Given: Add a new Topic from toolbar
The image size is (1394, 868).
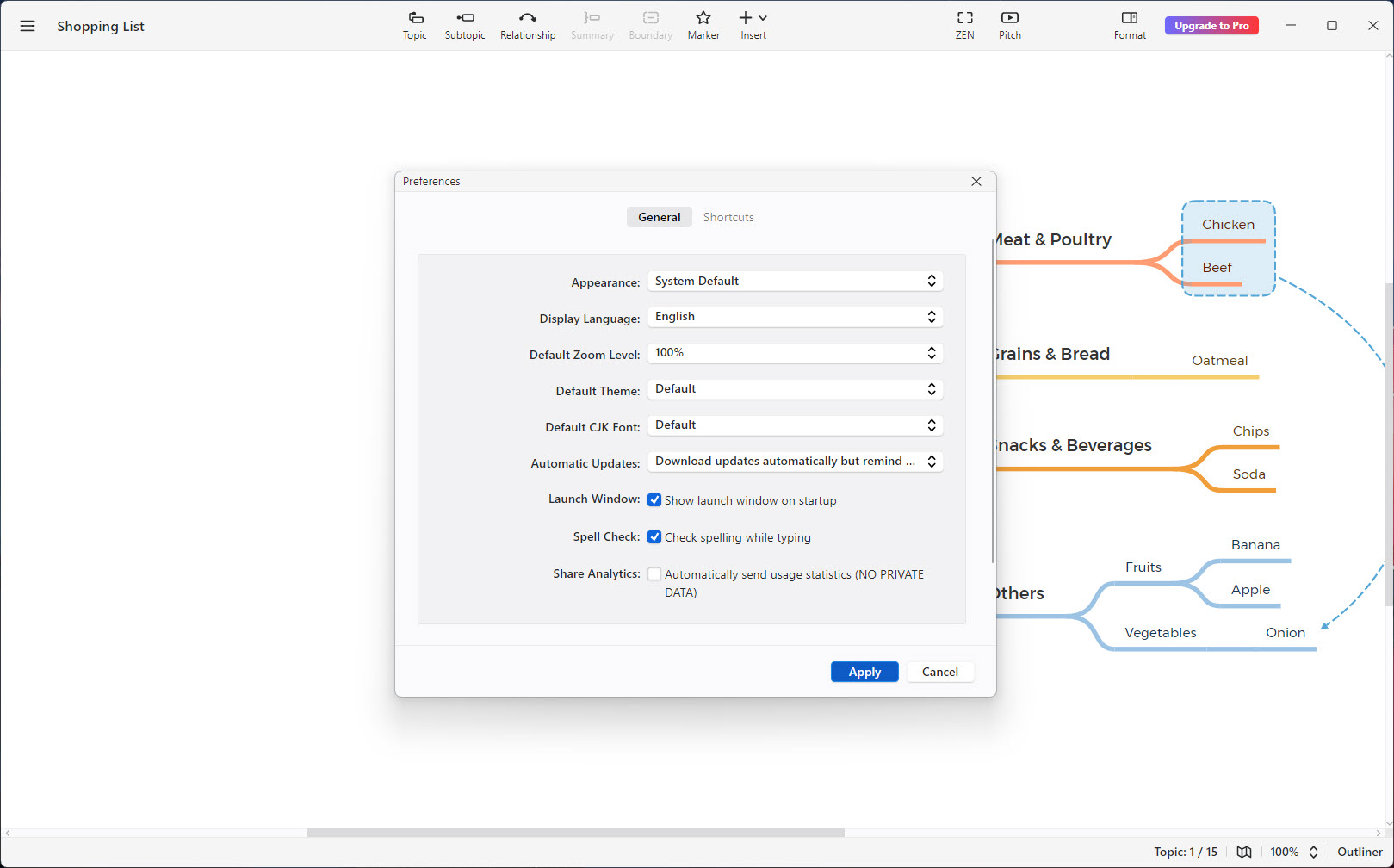Looking at the screenshot, I should [415, 26].
